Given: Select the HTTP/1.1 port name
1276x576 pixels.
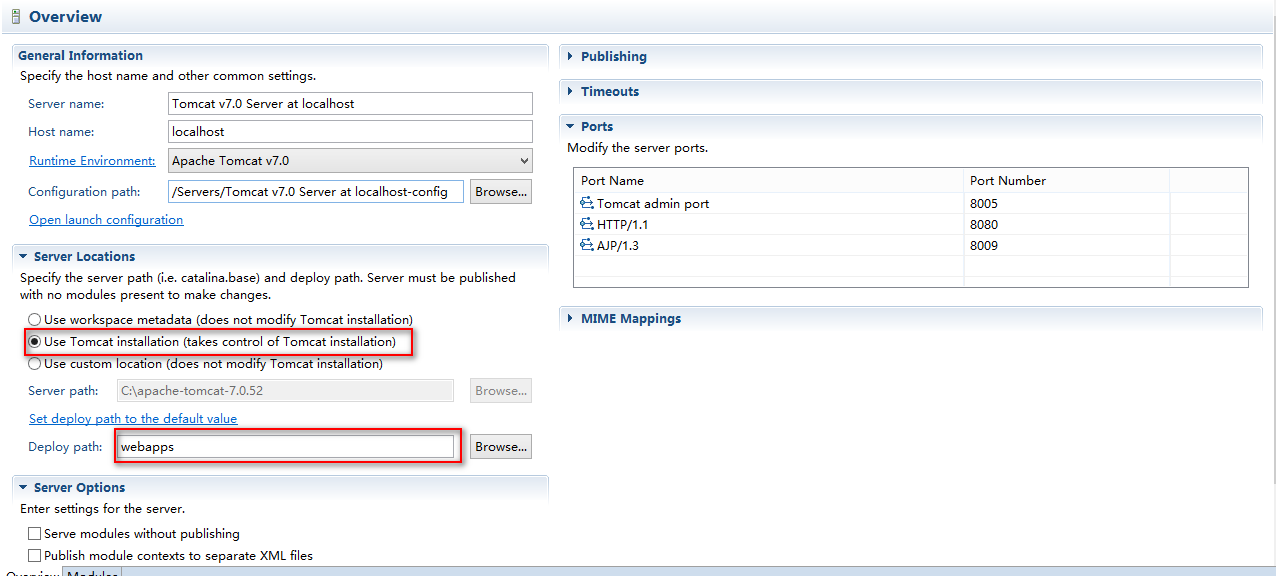Looking at the screenshot, I should [623, 224].
